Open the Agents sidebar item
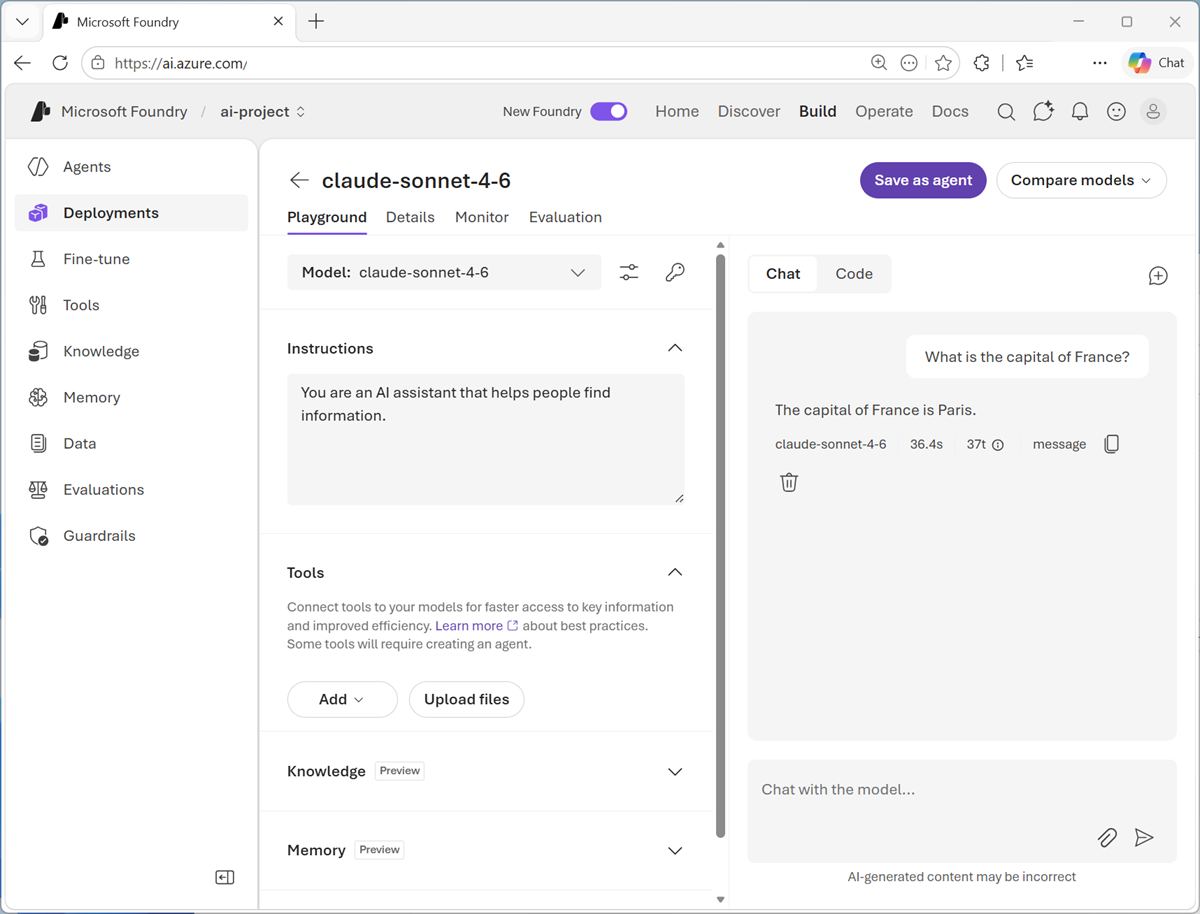Viewport: 1200px width, 914px height. [x=131, y=167]
